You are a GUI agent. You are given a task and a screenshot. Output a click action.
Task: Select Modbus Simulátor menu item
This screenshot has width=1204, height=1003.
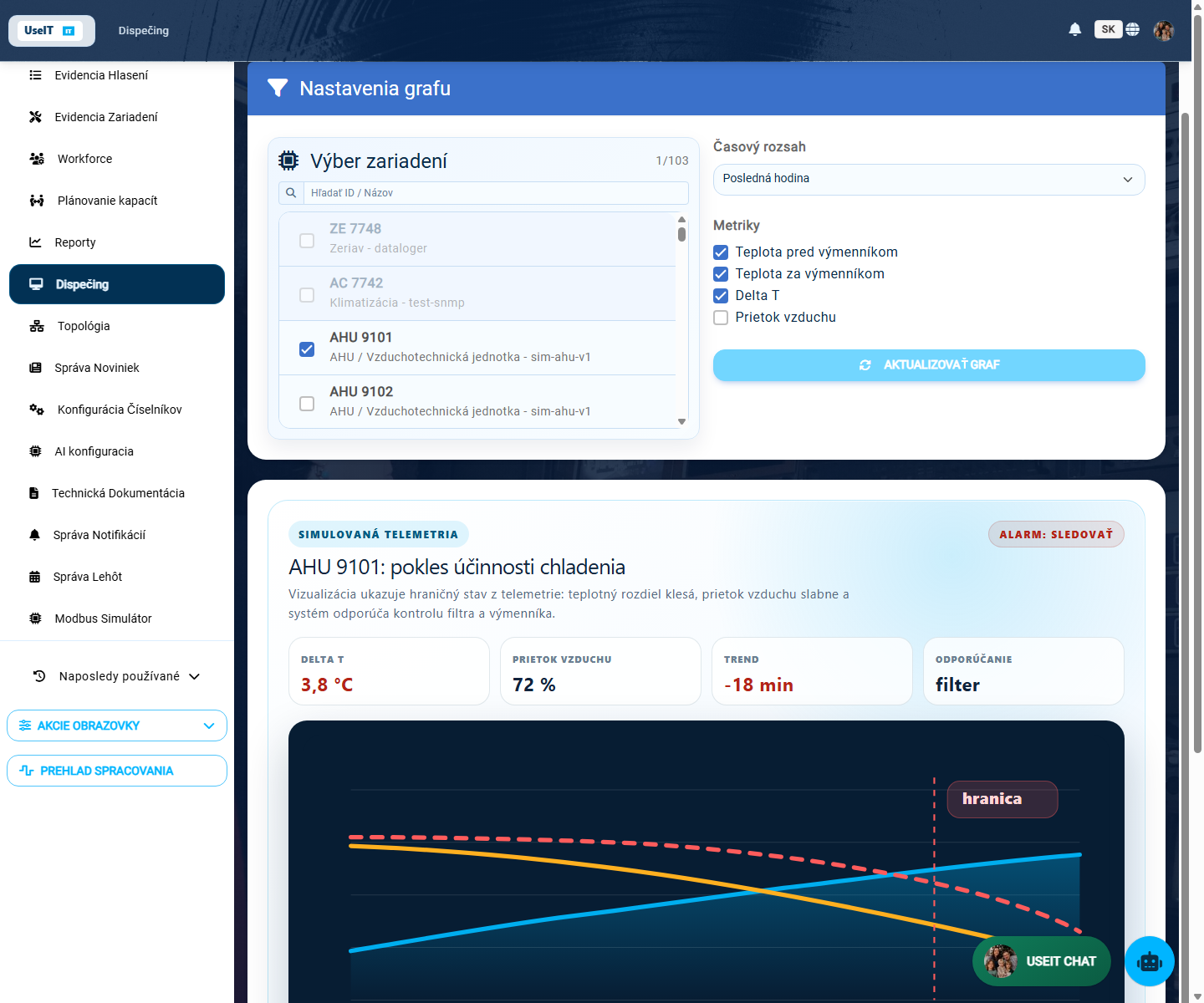(x=117, y=619)
